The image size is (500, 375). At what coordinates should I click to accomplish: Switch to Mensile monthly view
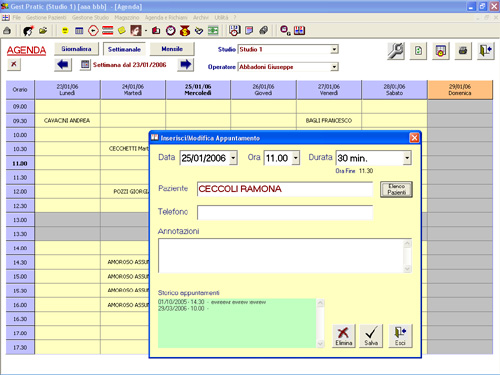172,49
